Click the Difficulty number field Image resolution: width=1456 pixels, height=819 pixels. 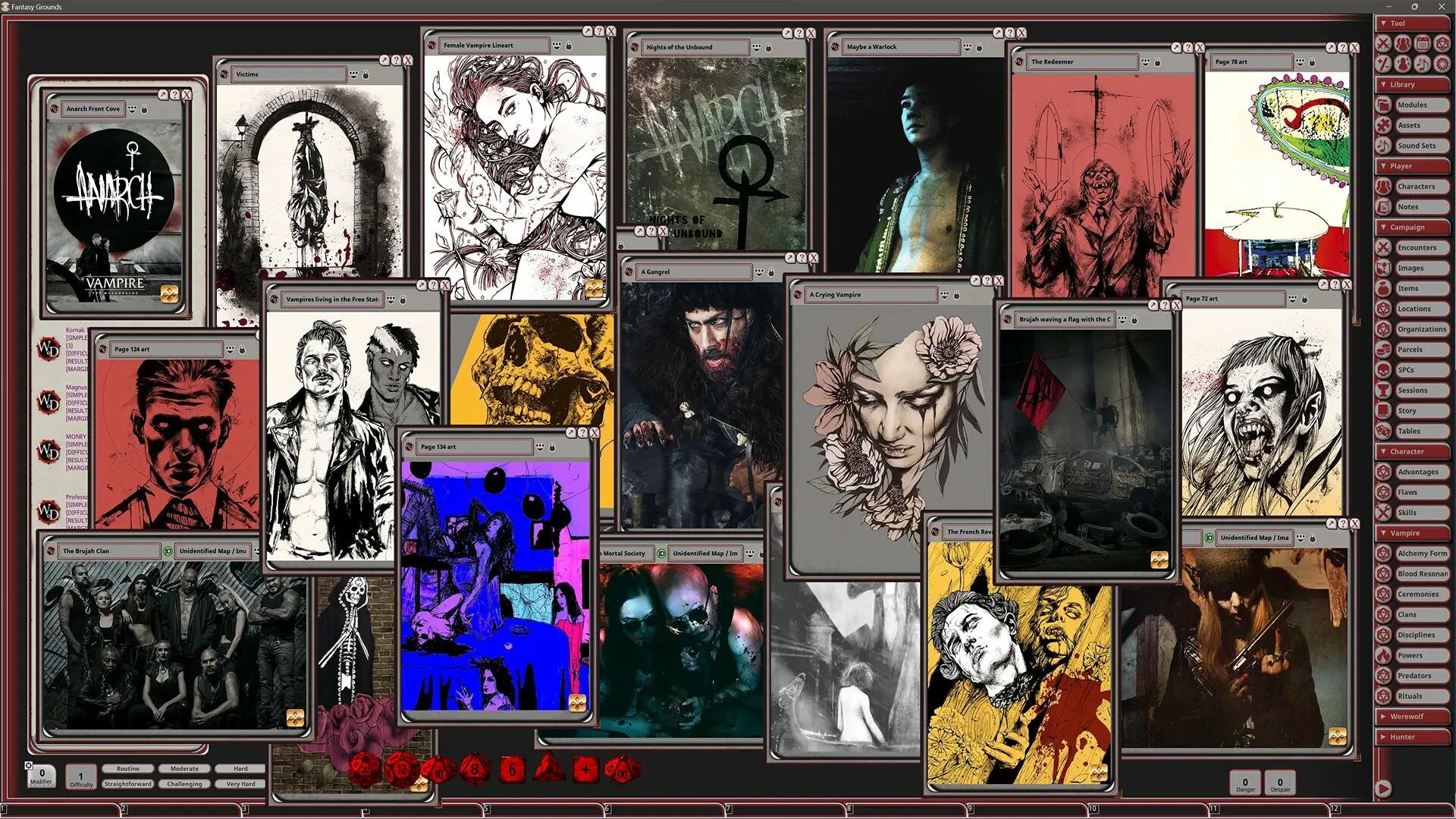click(x=81, y=776)
